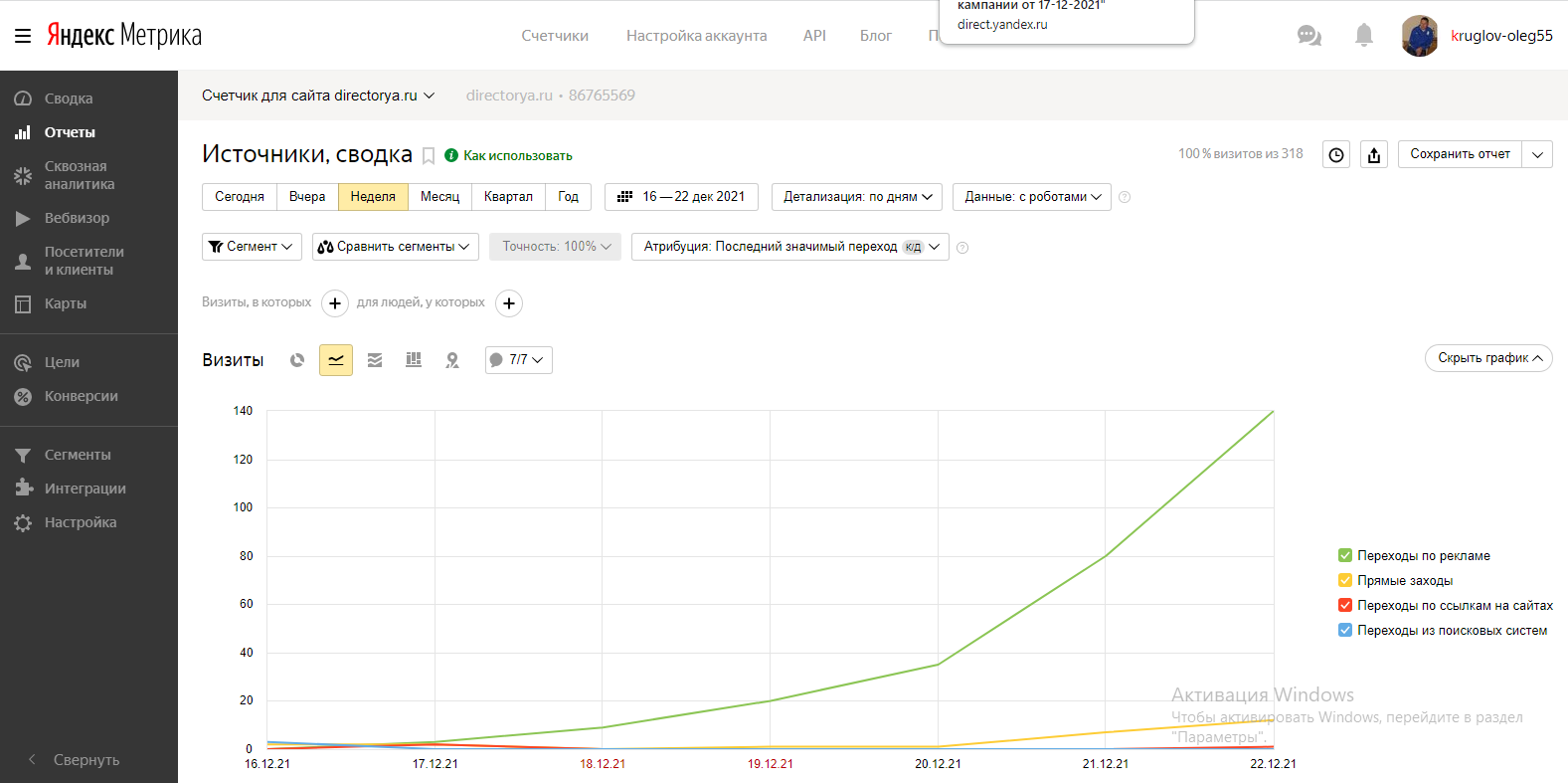Bookmark the report with the flag icon

429,156
